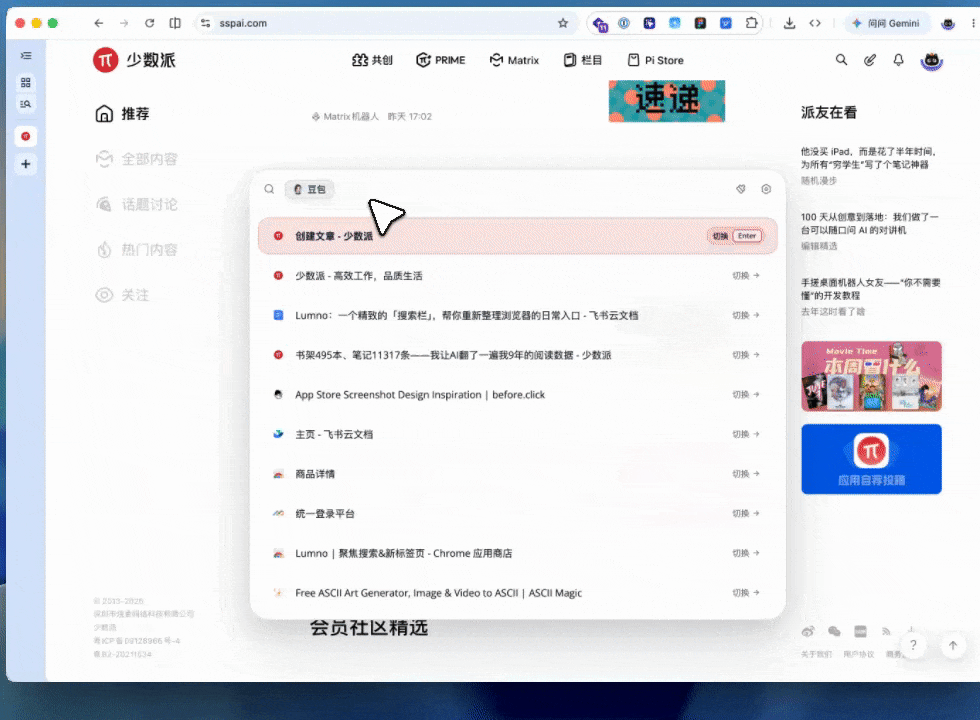Click the write article pencil icon
This screenshot has width=980, height=720.
(x=869, y=60)
